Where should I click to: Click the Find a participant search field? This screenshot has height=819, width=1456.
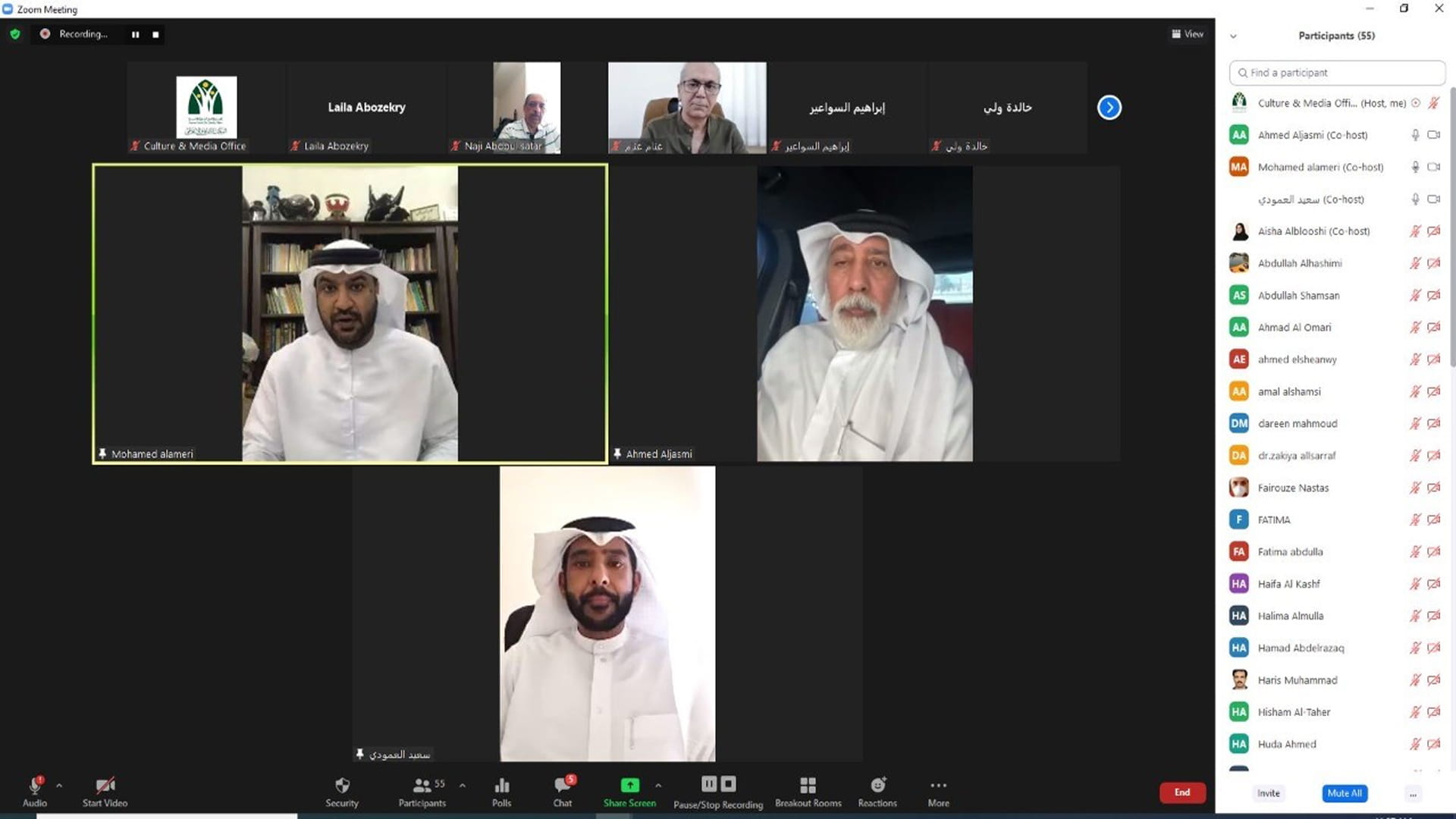[1336, 73]
